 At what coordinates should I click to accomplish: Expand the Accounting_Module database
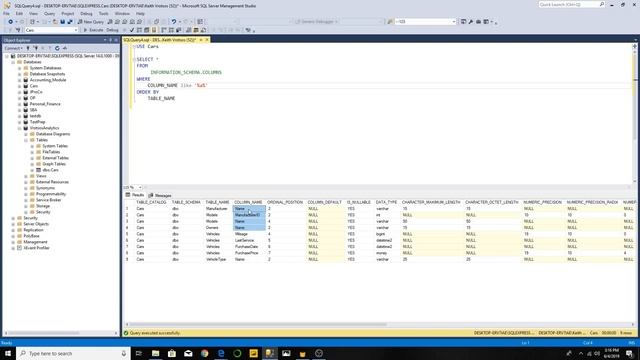19,80
